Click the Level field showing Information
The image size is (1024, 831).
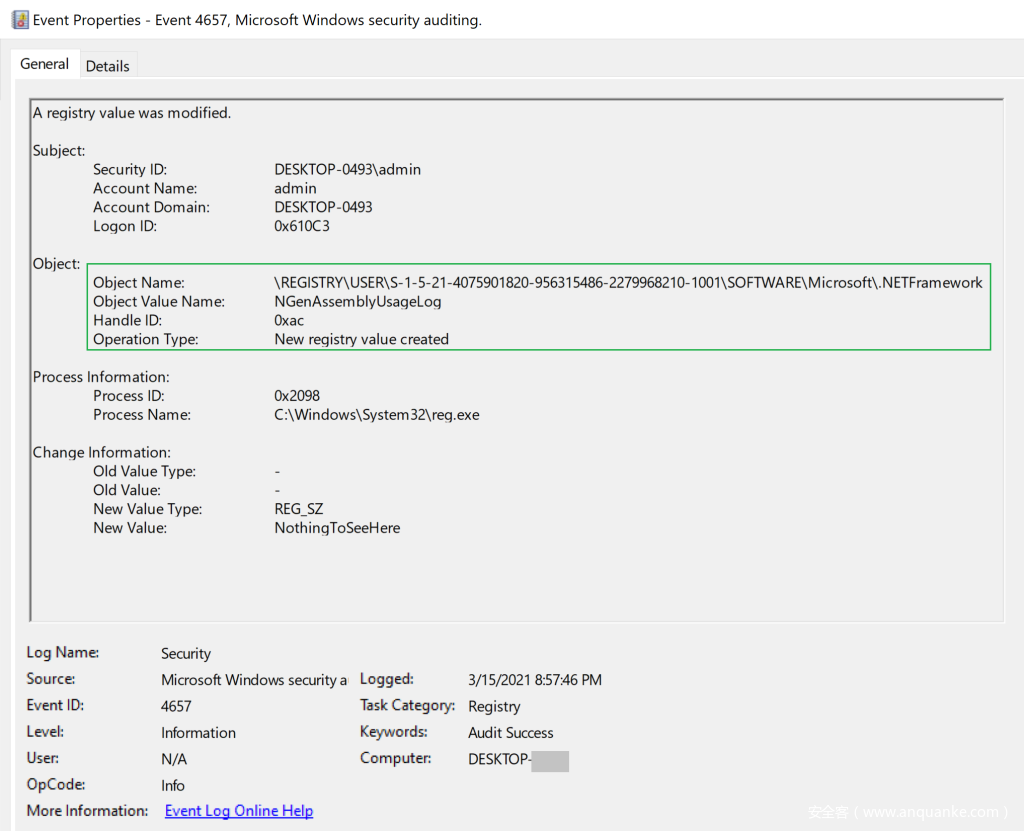click(x=198, y=733)
